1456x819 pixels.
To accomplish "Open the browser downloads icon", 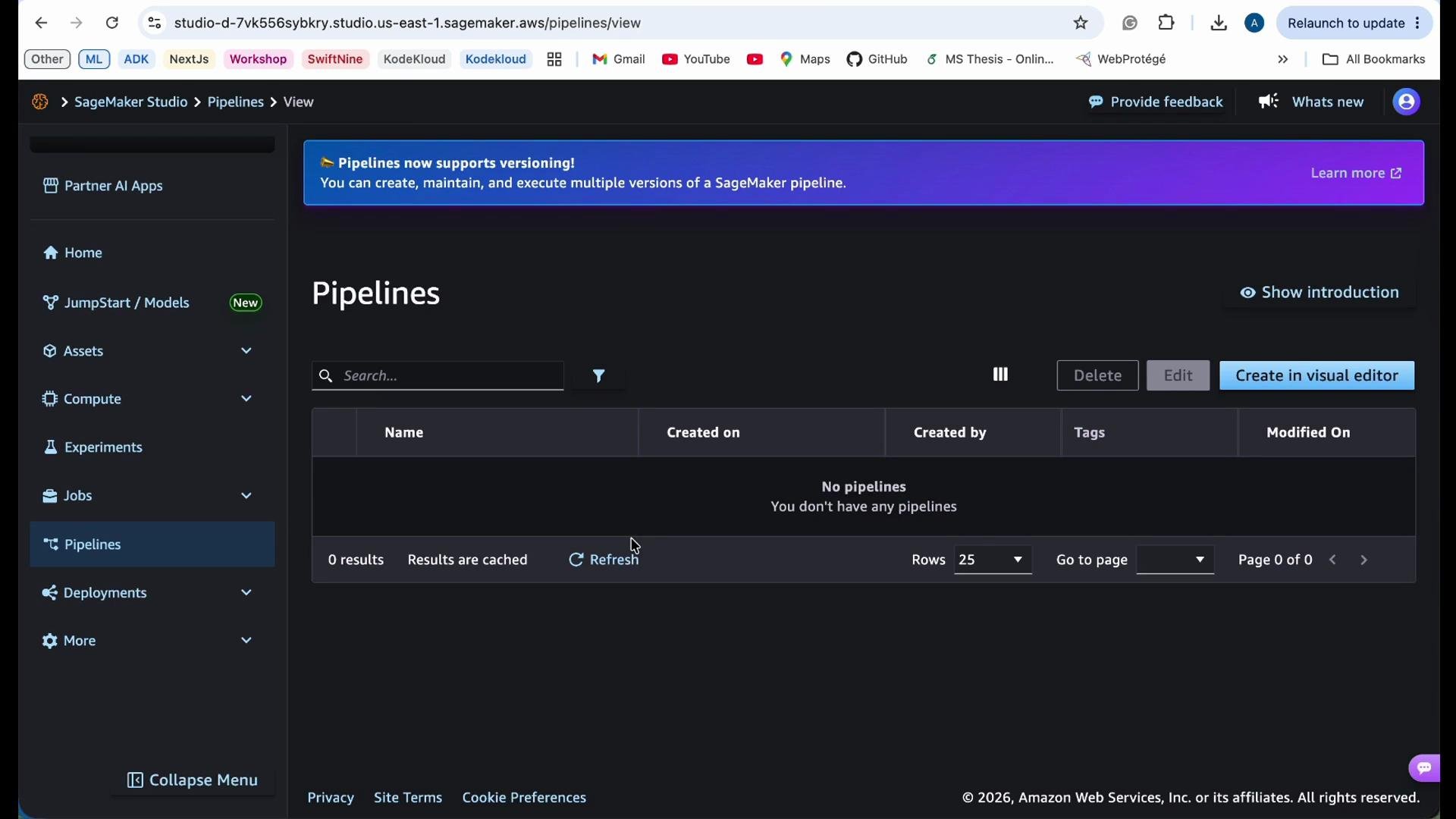I will [1219, 24].
